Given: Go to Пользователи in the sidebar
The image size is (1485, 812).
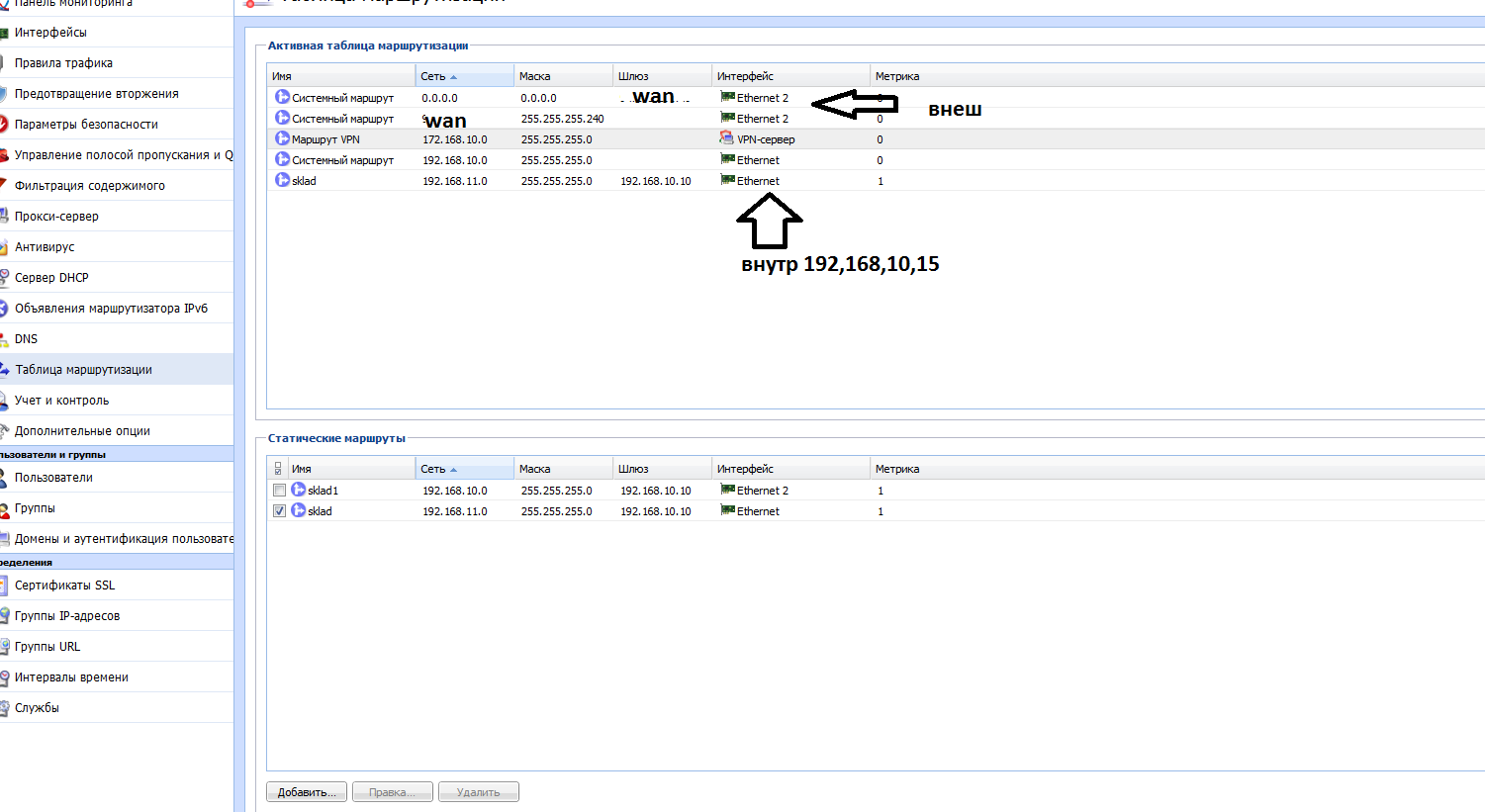Looking at the screenshot, I should coord(53,478).
